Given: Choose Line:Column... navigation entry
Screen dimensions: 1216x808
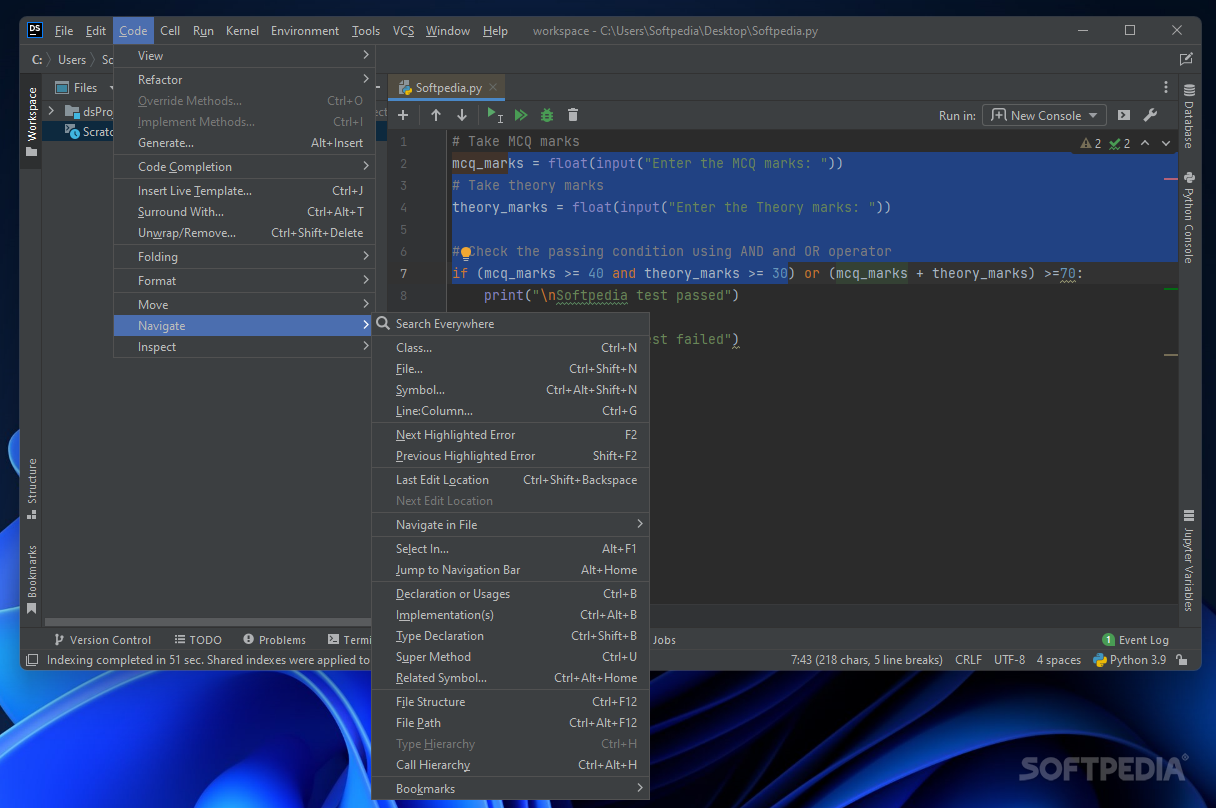Looking at the screenshot, I should click(x=510, y=411).
